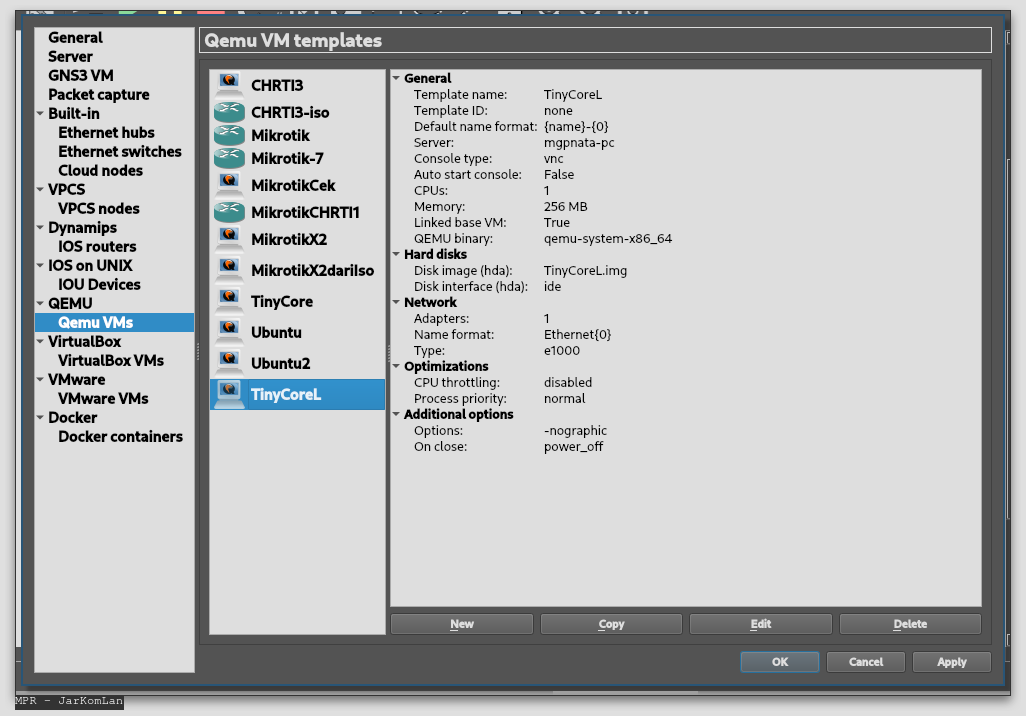
Task: Select the MikrotikX2dariIso template entry
Action: pyautogui.click(x=312, y=270)
